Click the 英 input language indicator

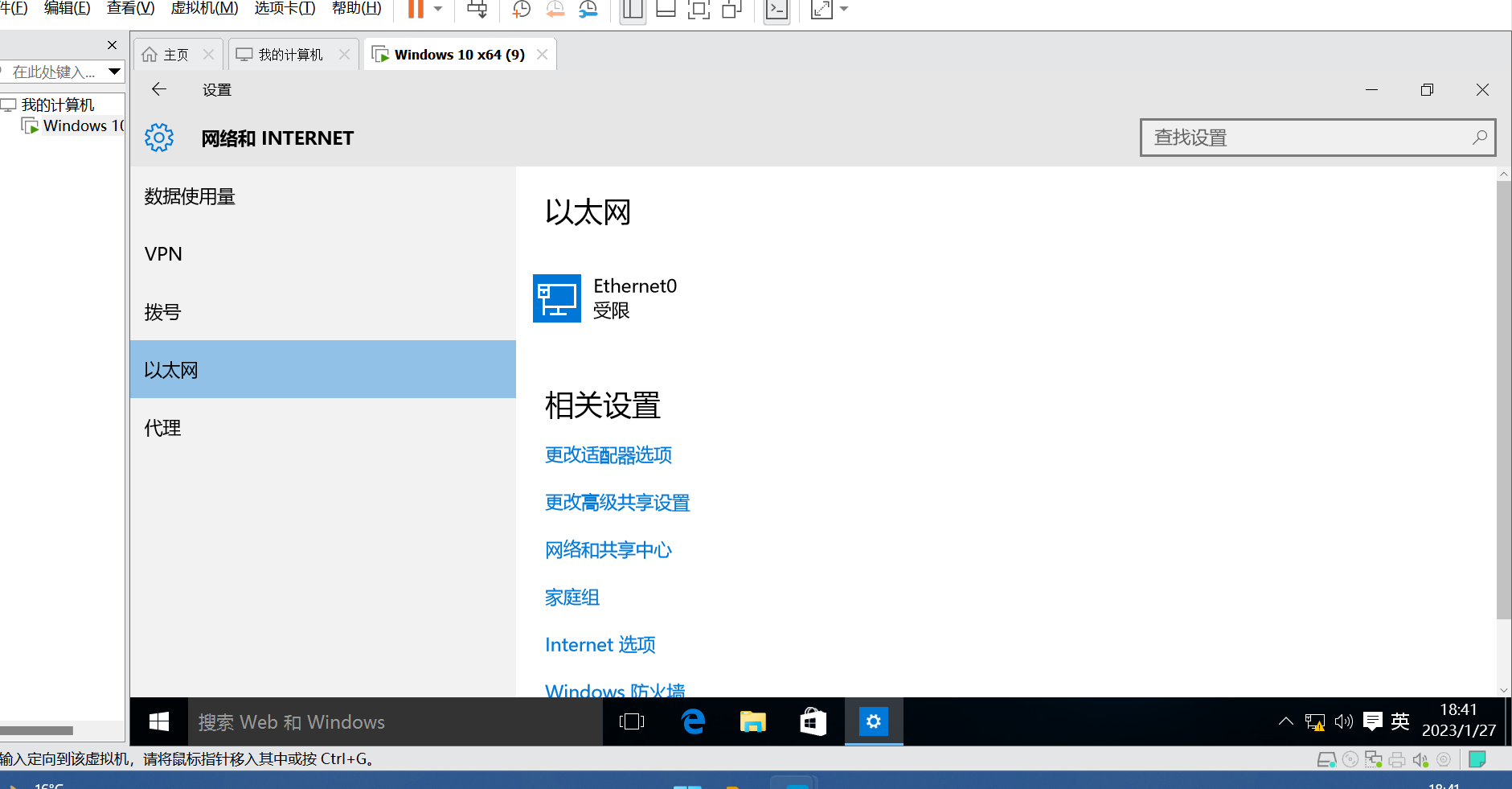tap(1400, 721)
